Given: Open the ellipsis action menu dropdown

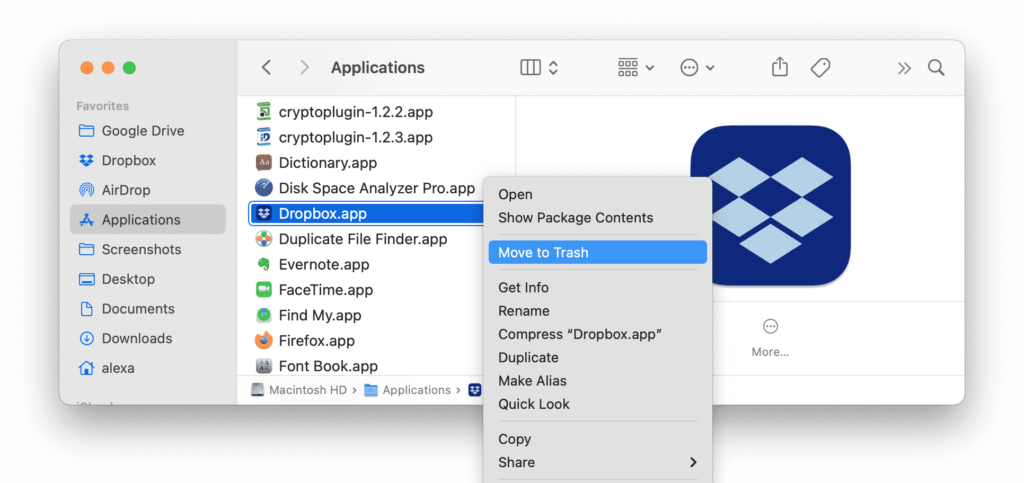Looking at the screenshot, I should (697, 68).
